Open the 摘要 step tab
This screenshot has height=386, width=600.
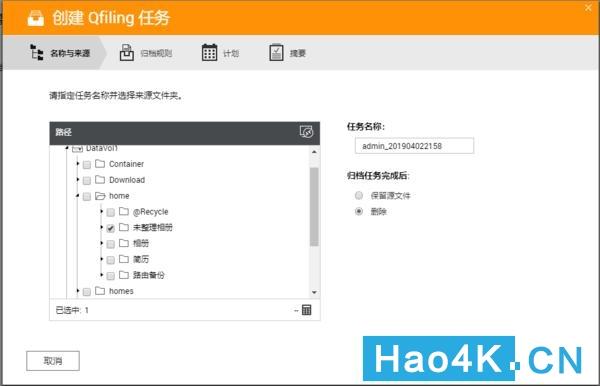[287, 53]
